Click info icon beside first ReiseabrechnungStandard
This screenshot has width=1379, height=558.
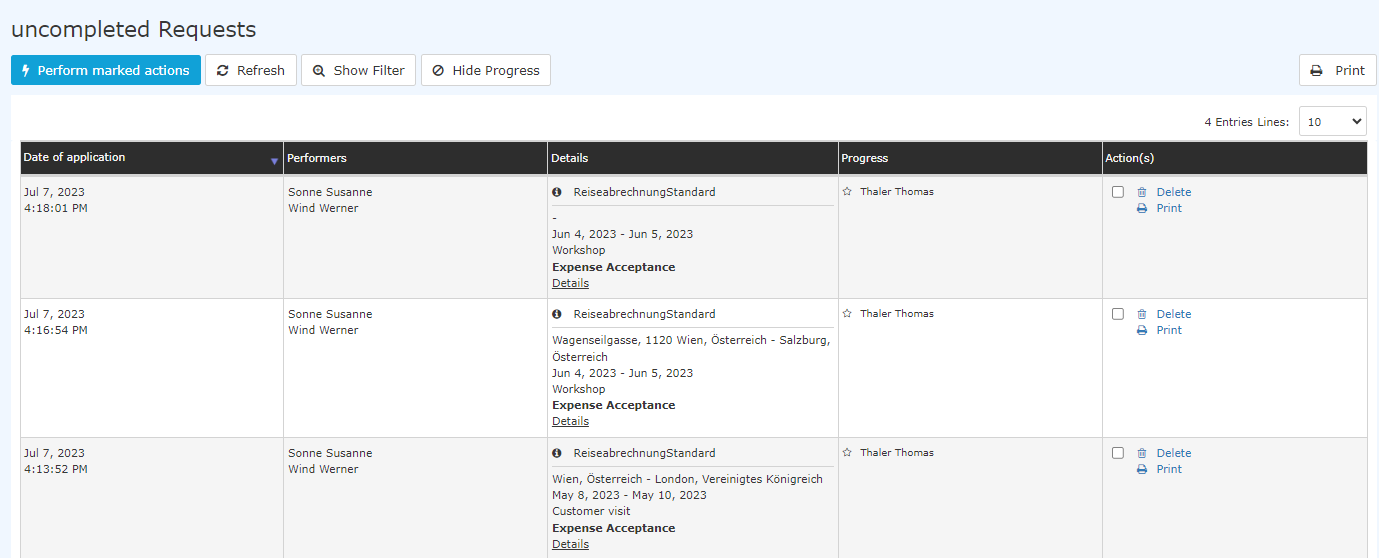(x=557, y=192)
